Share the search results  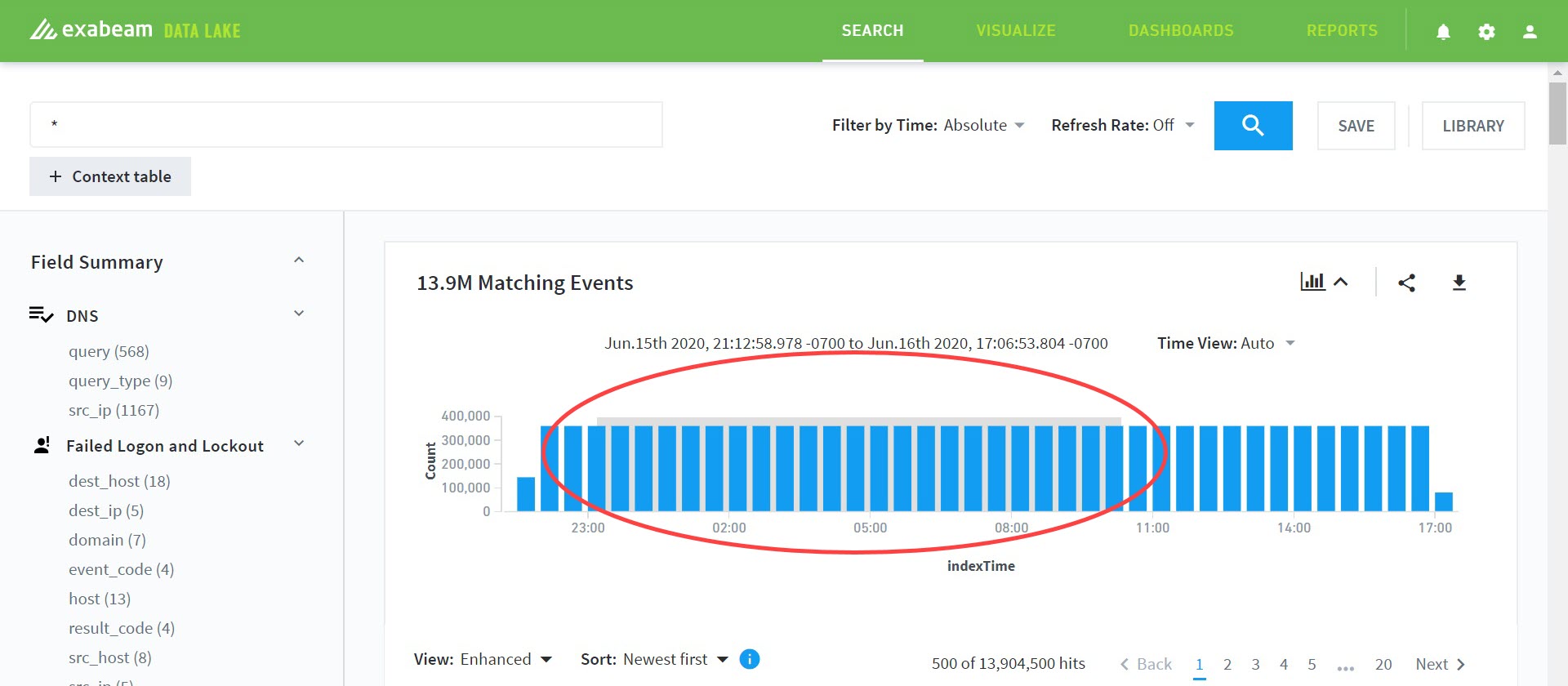point(1406,283)
